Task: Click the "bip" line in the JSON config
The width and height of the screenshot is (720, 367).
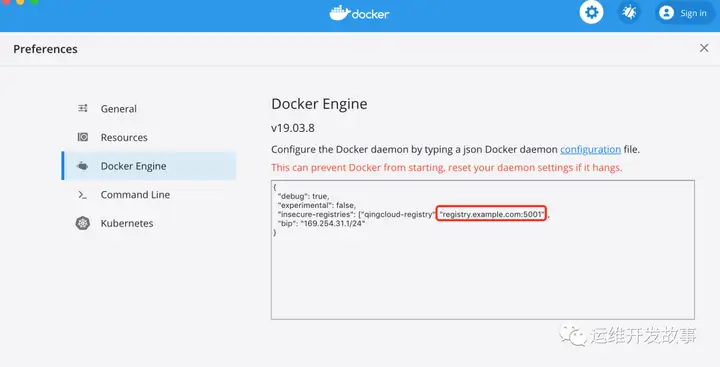Action: tap(321, 223)
